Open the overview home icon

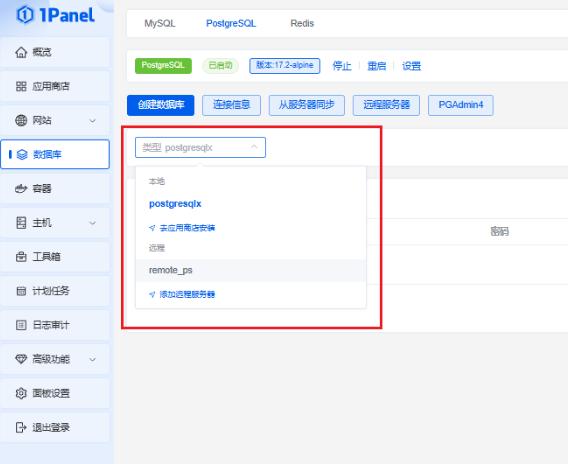click(x=21, y=53)
